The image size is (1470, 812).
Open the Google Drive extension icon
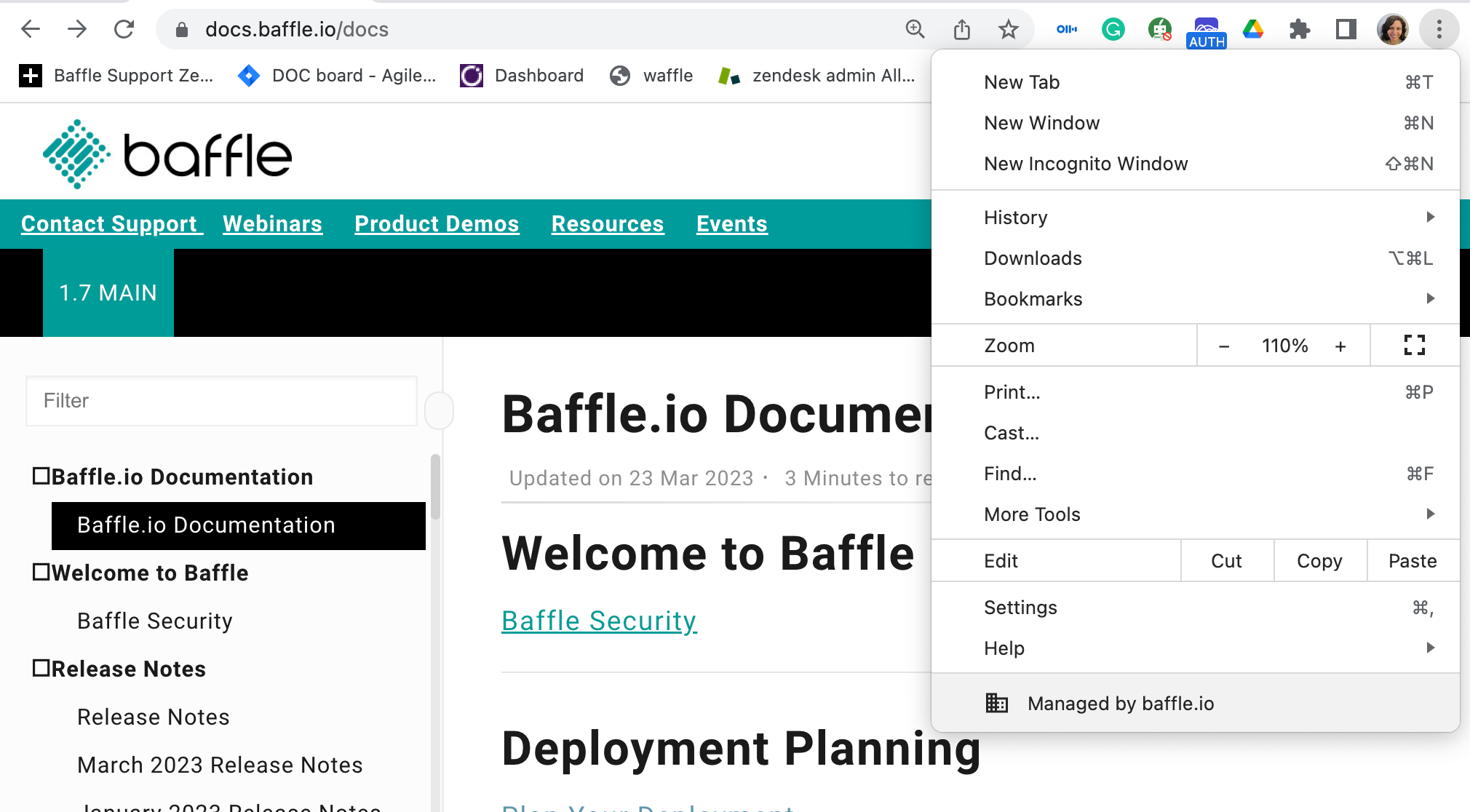pos(1252,29)
